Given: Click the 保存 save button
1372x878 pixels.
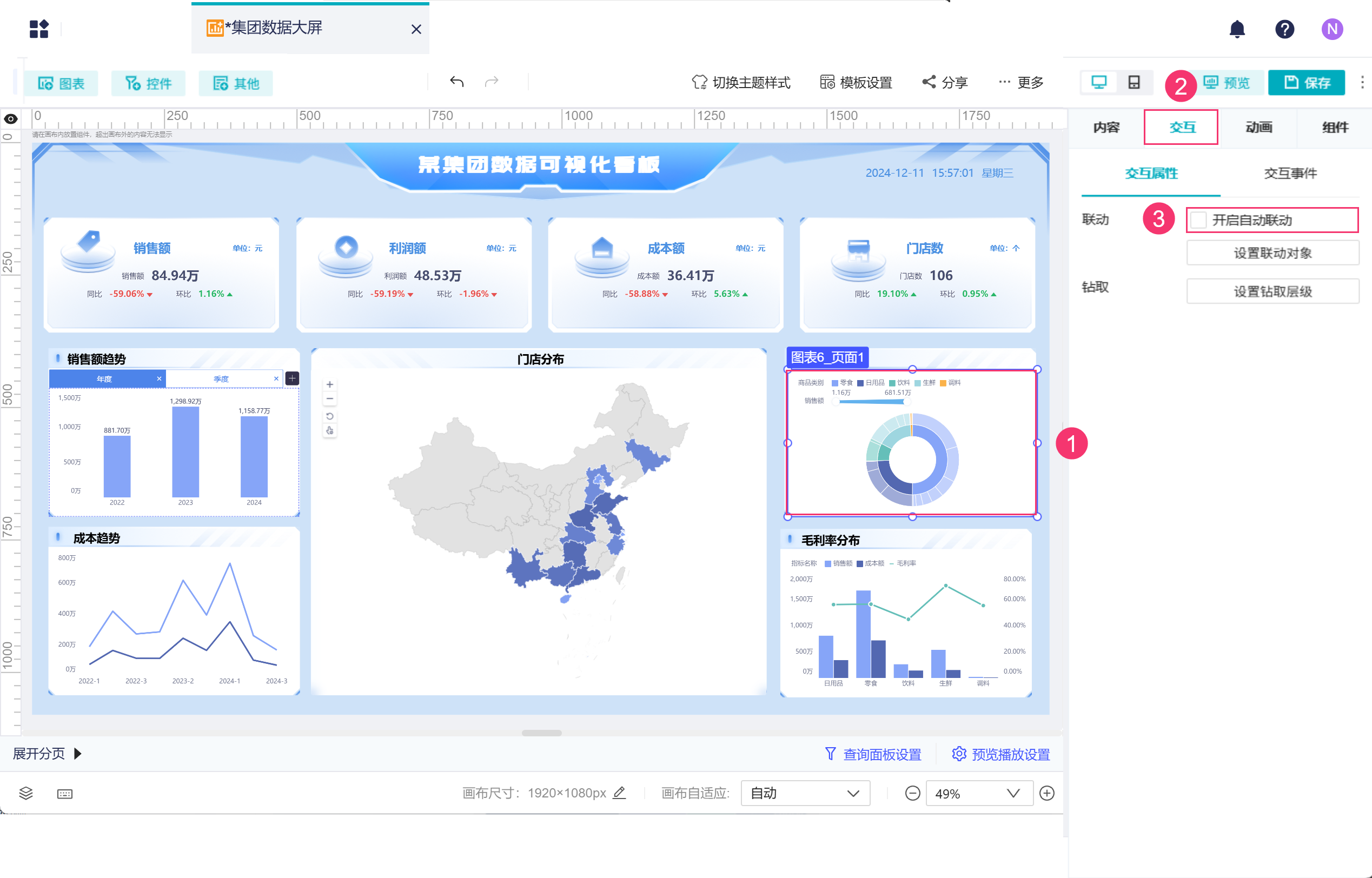Looking at the screenshot, I should tap(1307, 83).
